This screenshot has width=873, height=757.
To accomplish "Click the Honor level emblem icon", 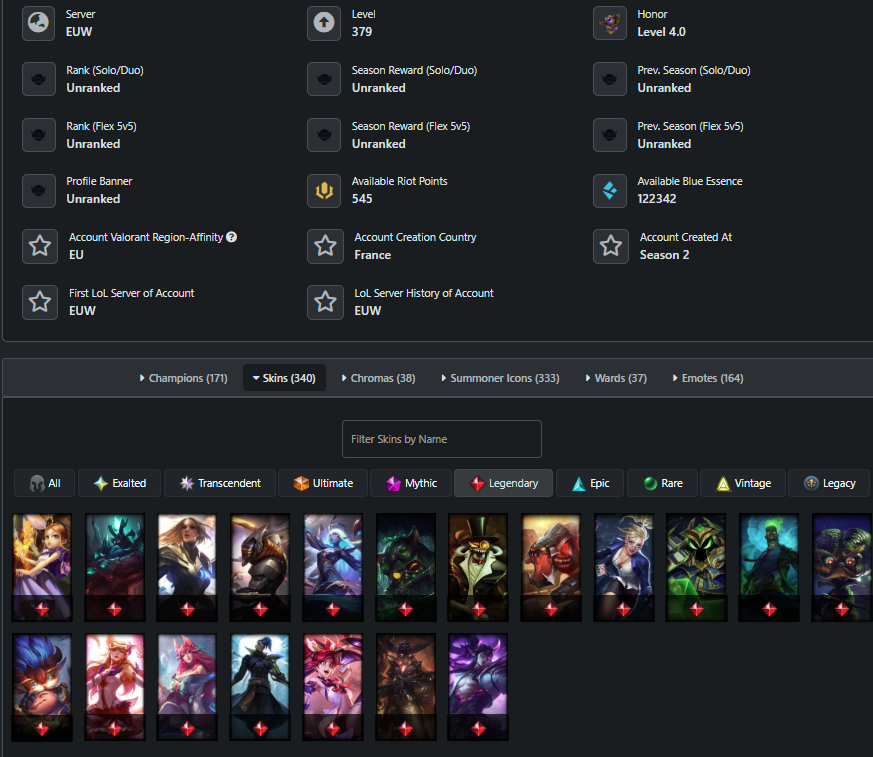I will coord(610,23).
